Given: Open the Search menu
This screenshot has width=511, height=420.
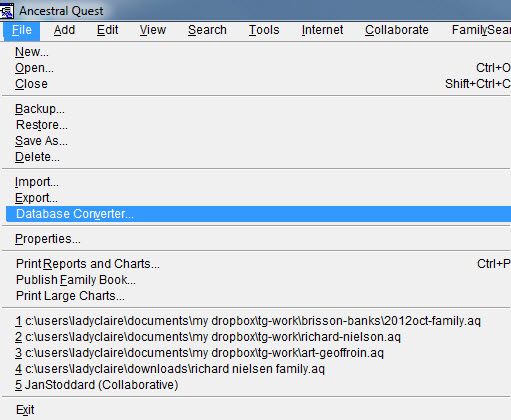Looking at the screenshot, I should (x=207, y=30).
